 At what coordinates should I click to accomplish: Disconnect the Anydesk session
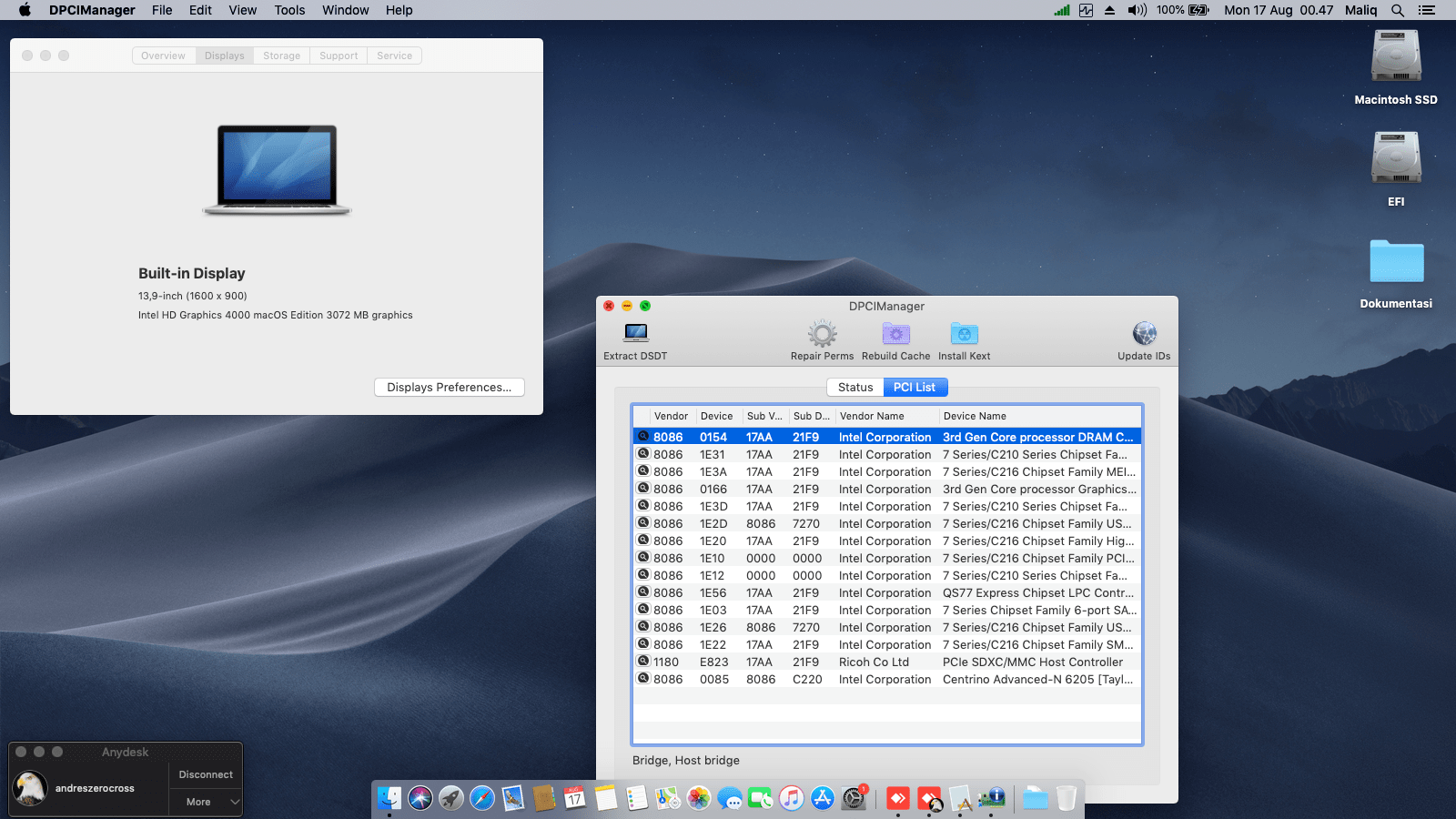206,774
